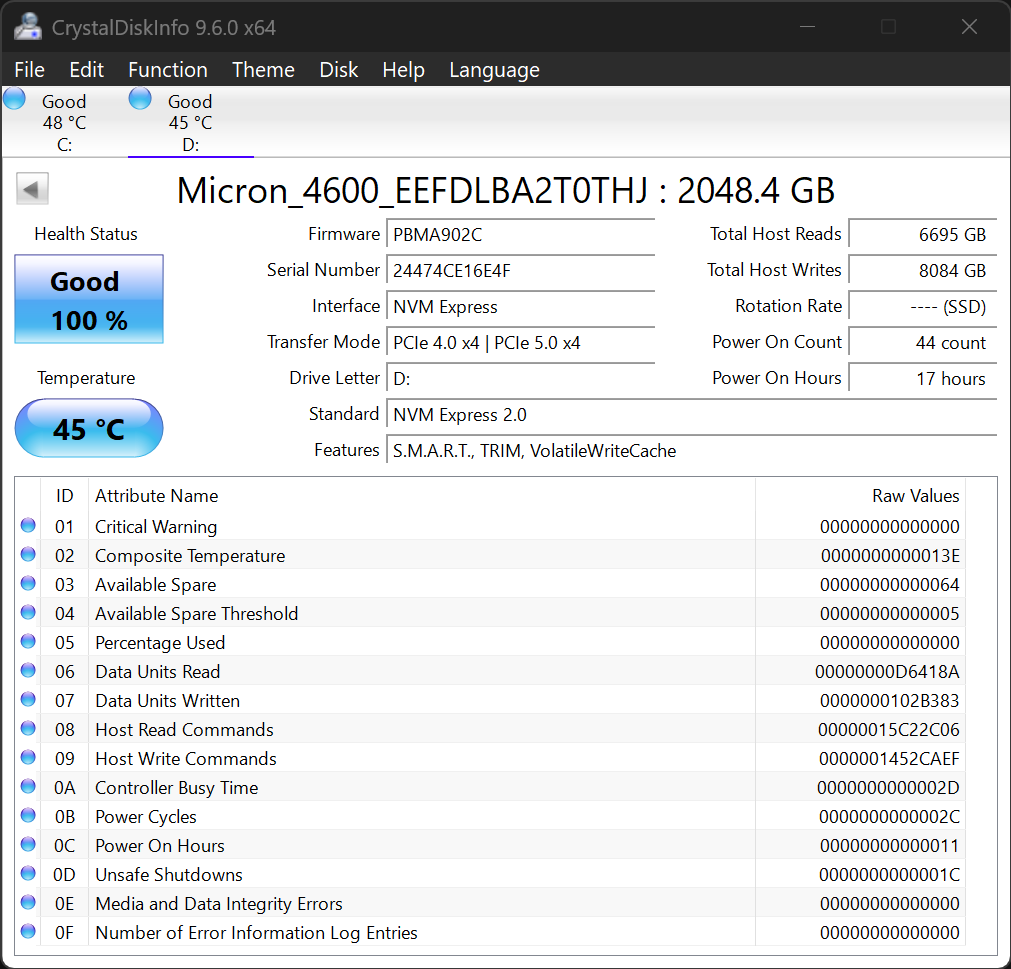Click status orb beside Unsafe Shutdowns
Image resolution: width=1011 pixels, height=969 pixels.
[x=28, y=874]
